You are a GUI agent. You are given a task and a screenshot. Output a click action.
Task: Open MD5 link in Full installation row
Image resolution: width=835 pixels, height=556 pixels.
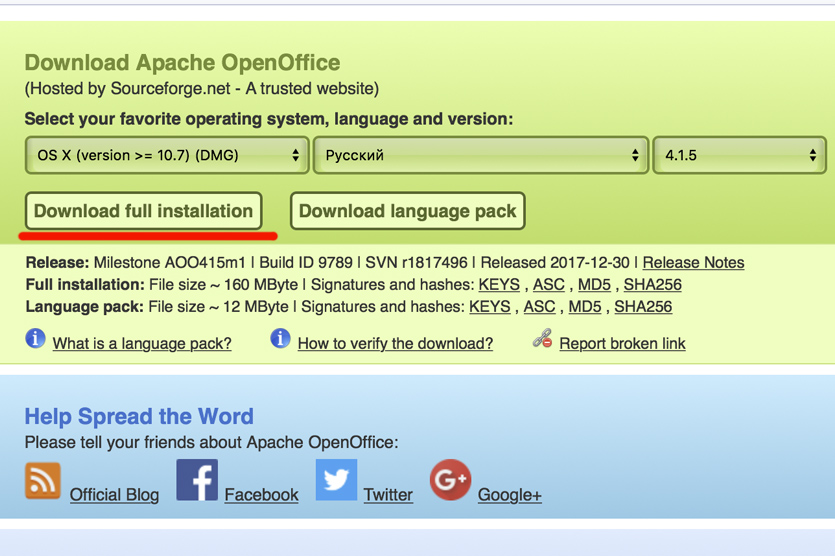pos(594,285)
